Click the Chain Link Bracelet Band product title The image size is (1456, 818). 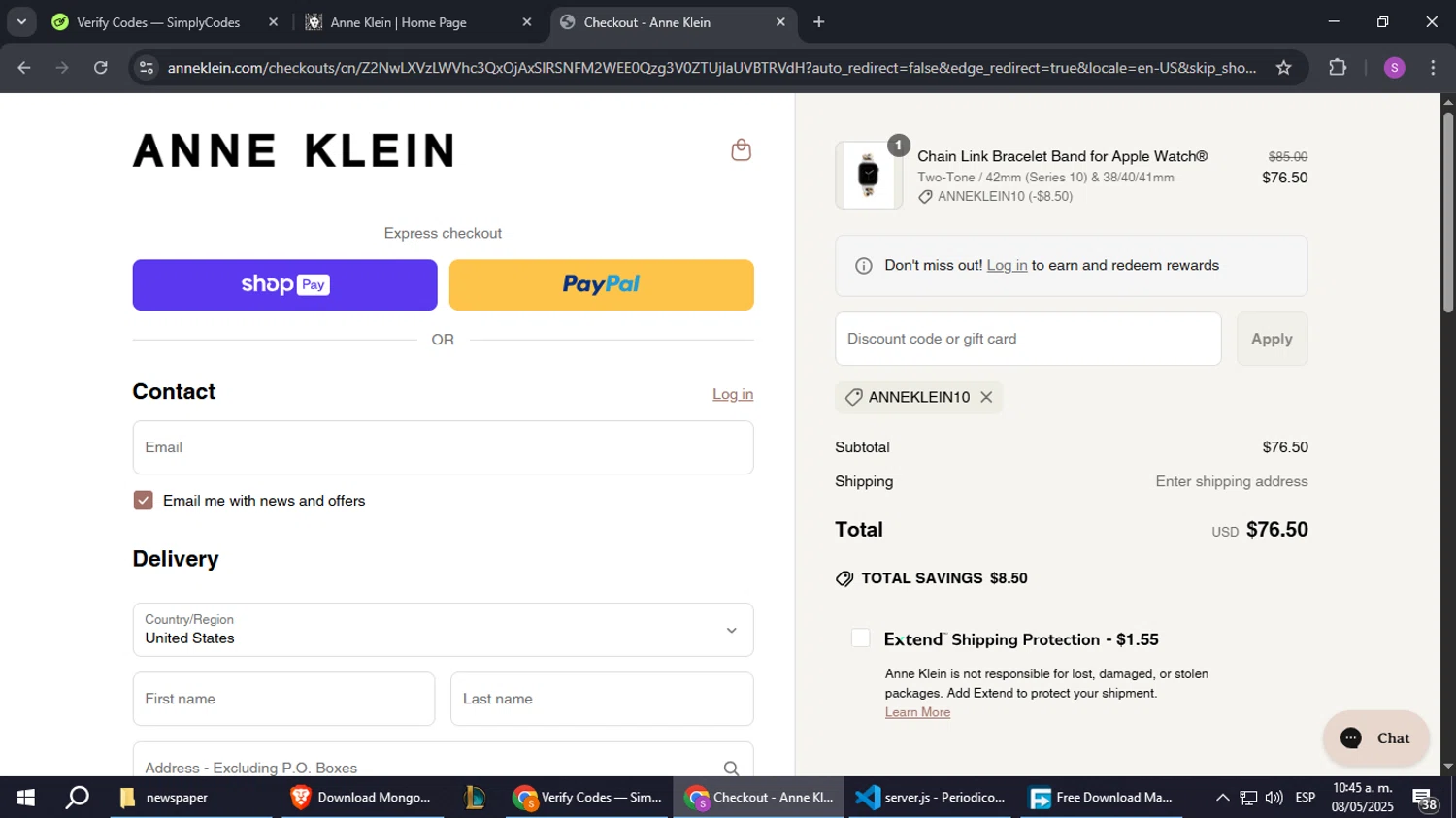pyautogui.click(x=1062, y=156)
